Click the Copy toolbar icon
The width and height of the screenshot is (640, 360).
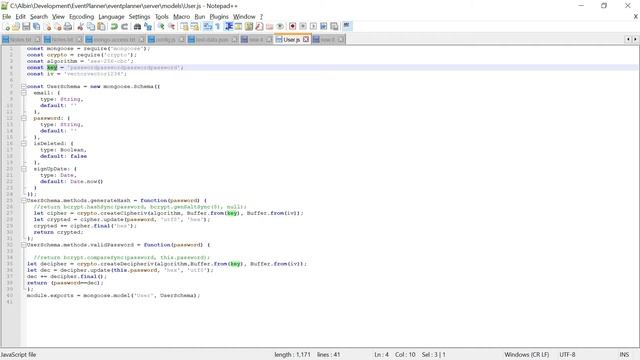tap(91, 27)
